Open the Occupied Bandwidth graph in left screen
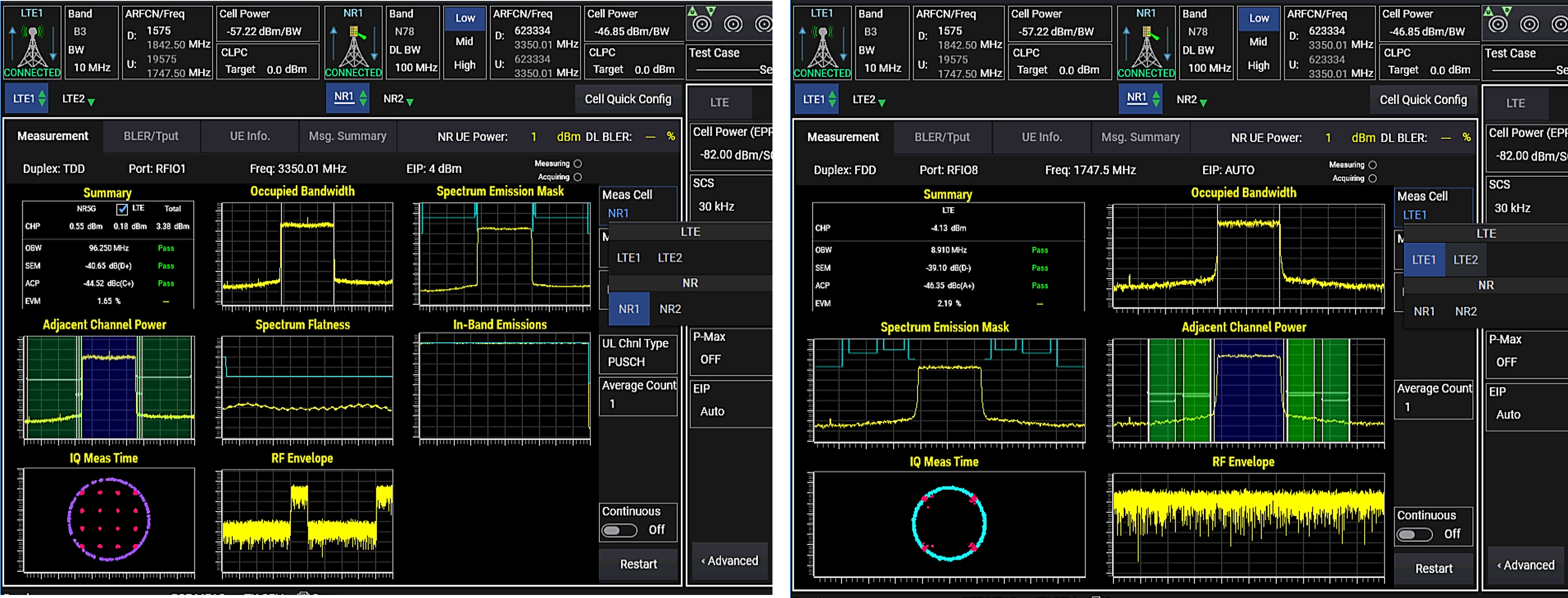The width and height of the screenshot is (1568, 598). [306, 255]
